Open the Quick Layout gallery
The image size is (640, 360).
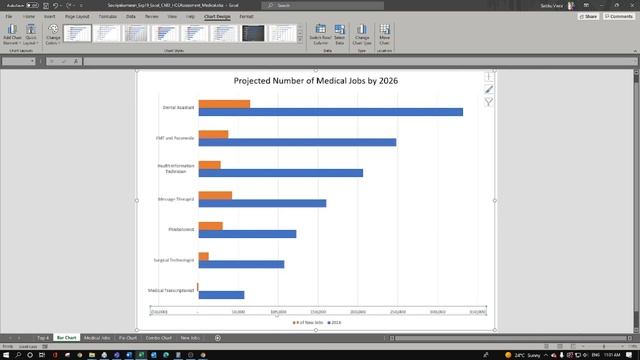pyautogui.click(x=31, y=35)
